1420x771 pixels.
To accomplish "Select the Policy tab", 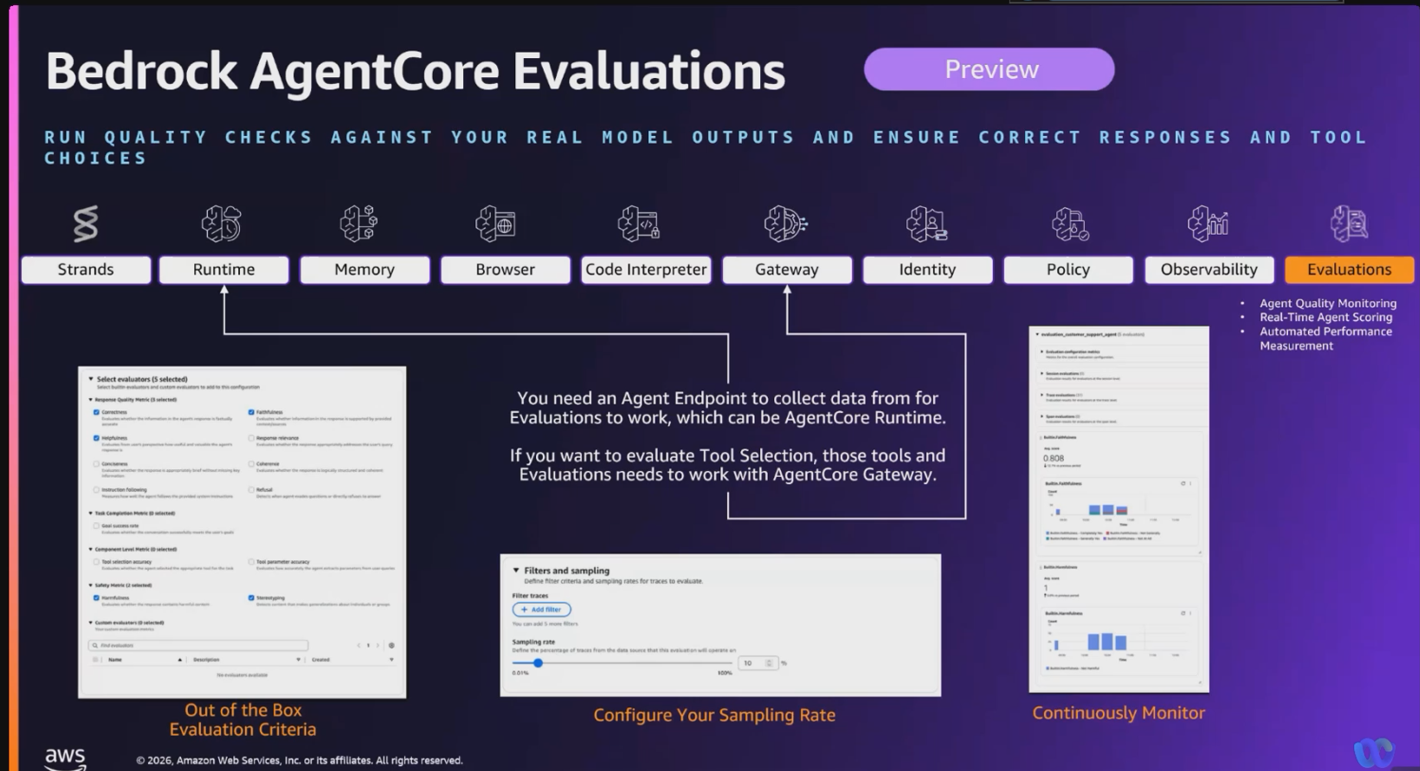I will click(1067, 270).
